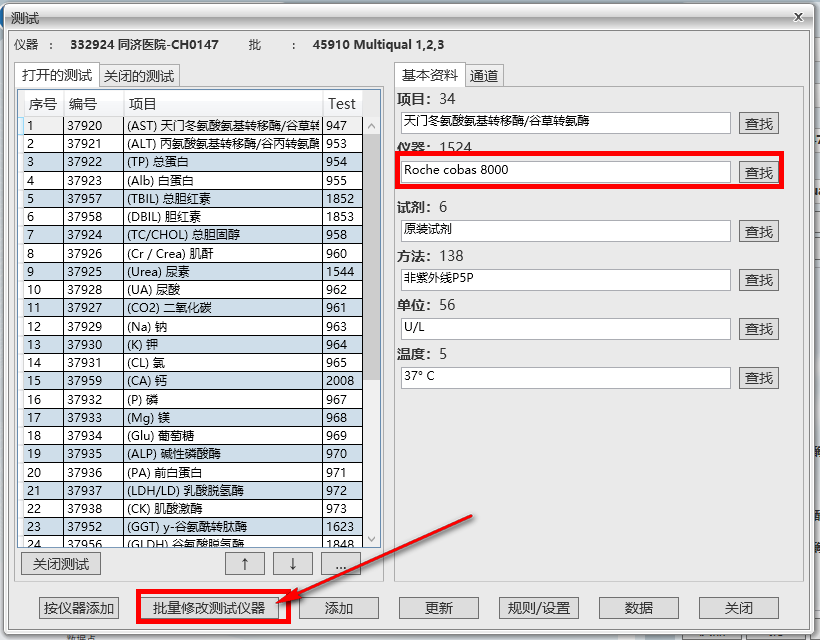Click 查找 beside the 项目 field
820x640 pixels.
pyautogui.click(x=758, y=123)
